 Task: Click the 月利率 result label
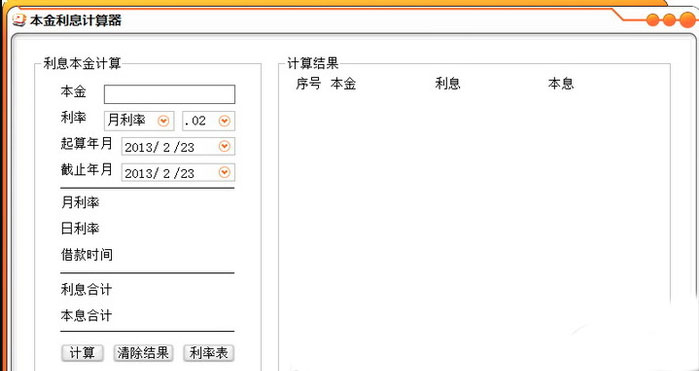click(80, 203)
